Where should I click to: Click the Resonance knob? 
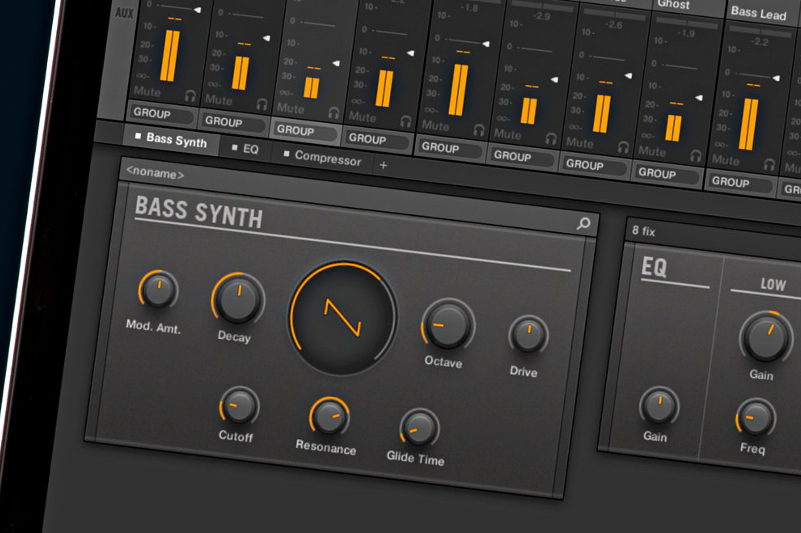coord(329,417)
